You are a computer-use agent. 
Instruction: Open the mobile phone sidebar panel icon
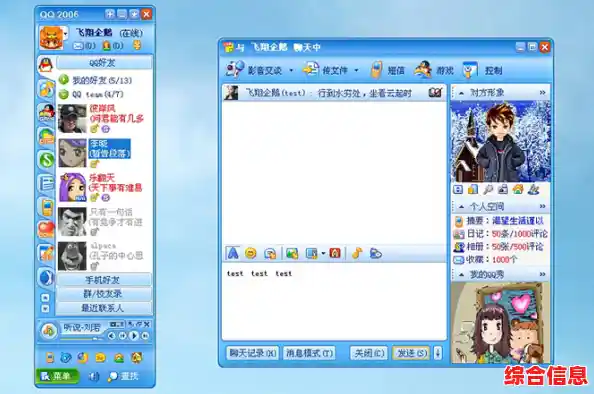click(x=47, y=207)
